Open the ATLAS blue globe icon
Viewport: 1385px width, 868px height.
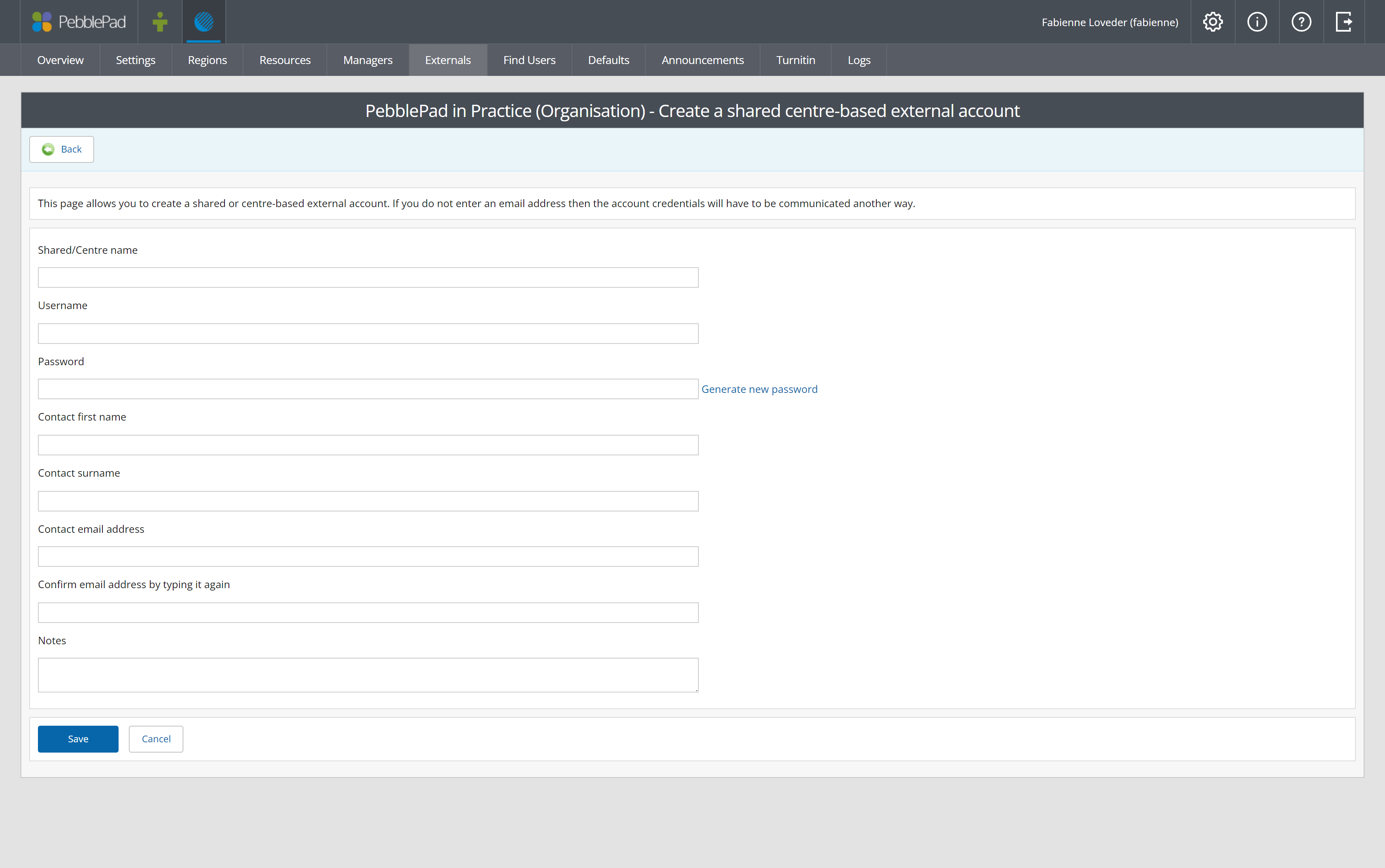204,22
